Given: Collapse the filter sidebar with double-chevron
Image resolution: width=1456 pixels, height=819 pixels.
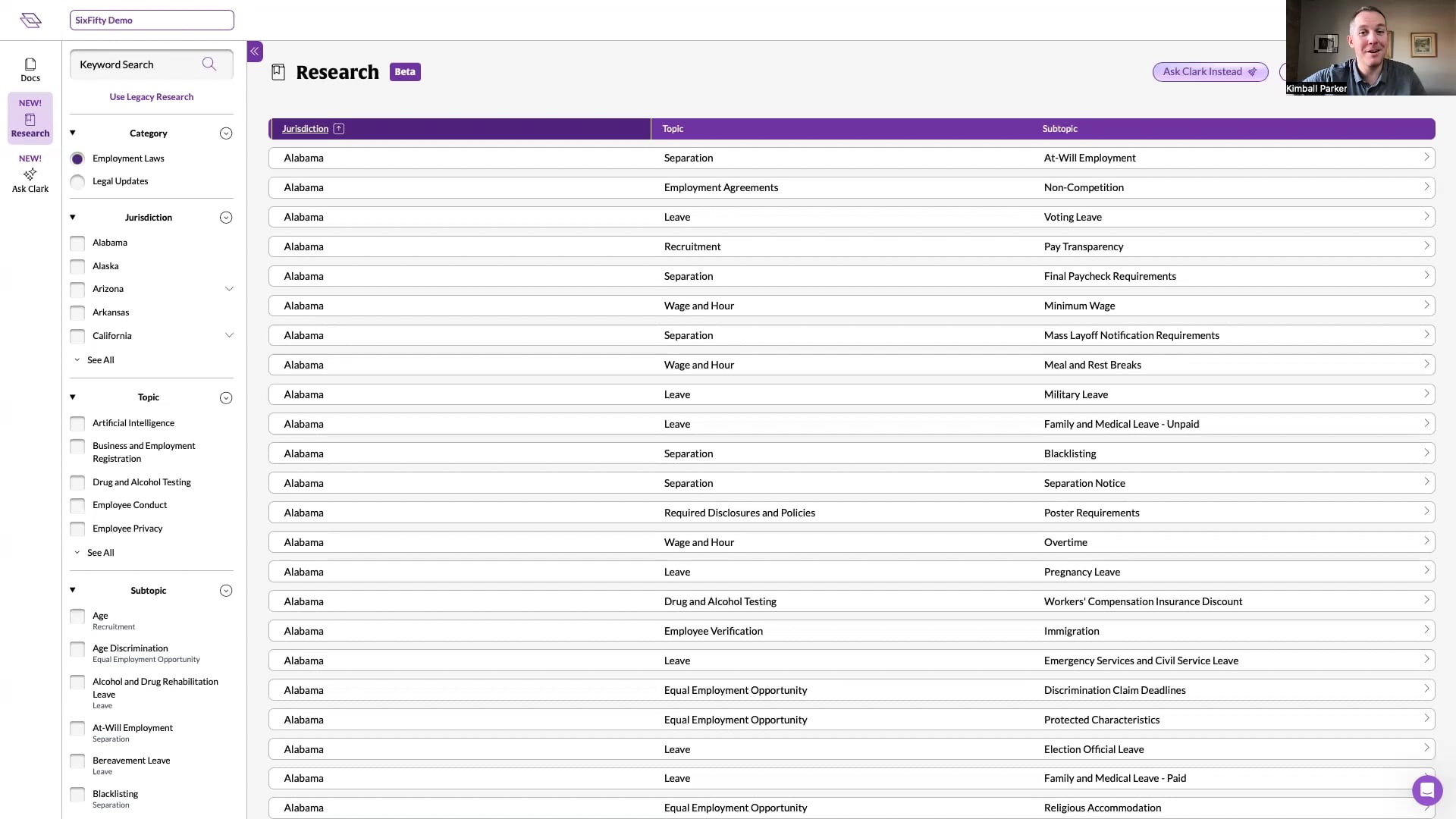Looking at the screenshot, I should pos(255,52).
